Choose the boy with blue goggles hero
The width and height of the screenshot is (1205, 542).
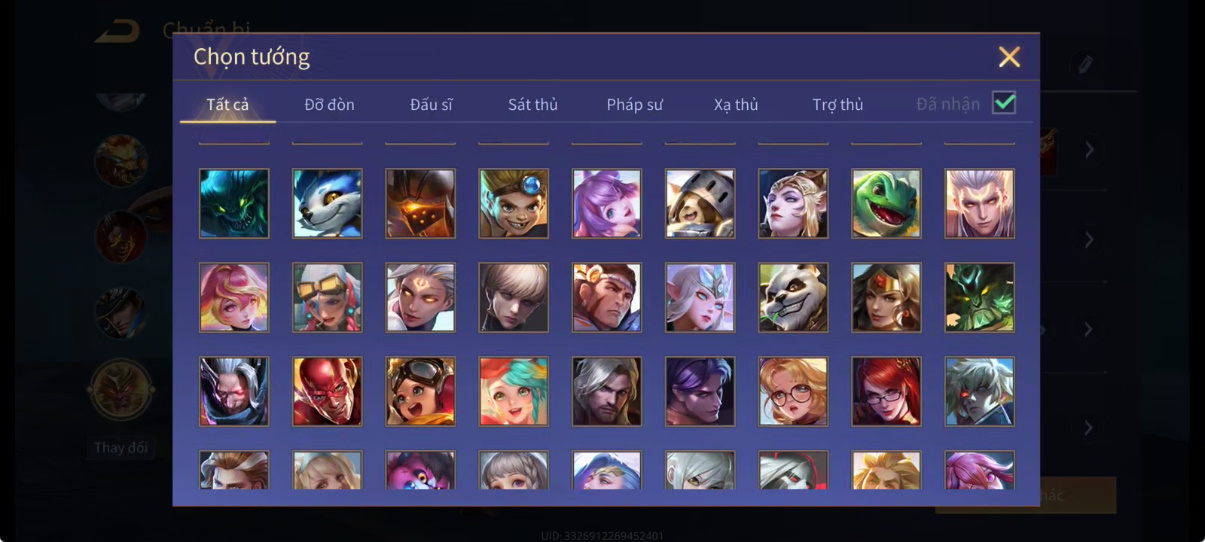point(513,203)
